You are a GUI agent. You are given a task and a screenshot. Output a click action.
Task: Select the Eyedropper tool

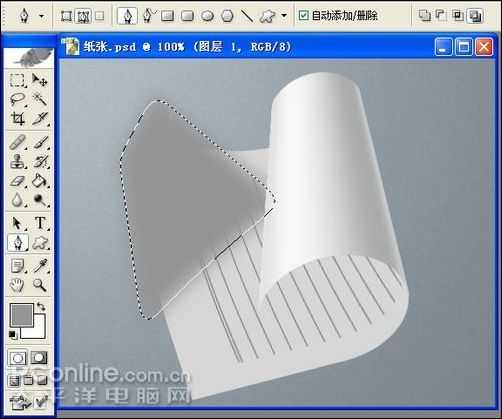coord(40,266)
